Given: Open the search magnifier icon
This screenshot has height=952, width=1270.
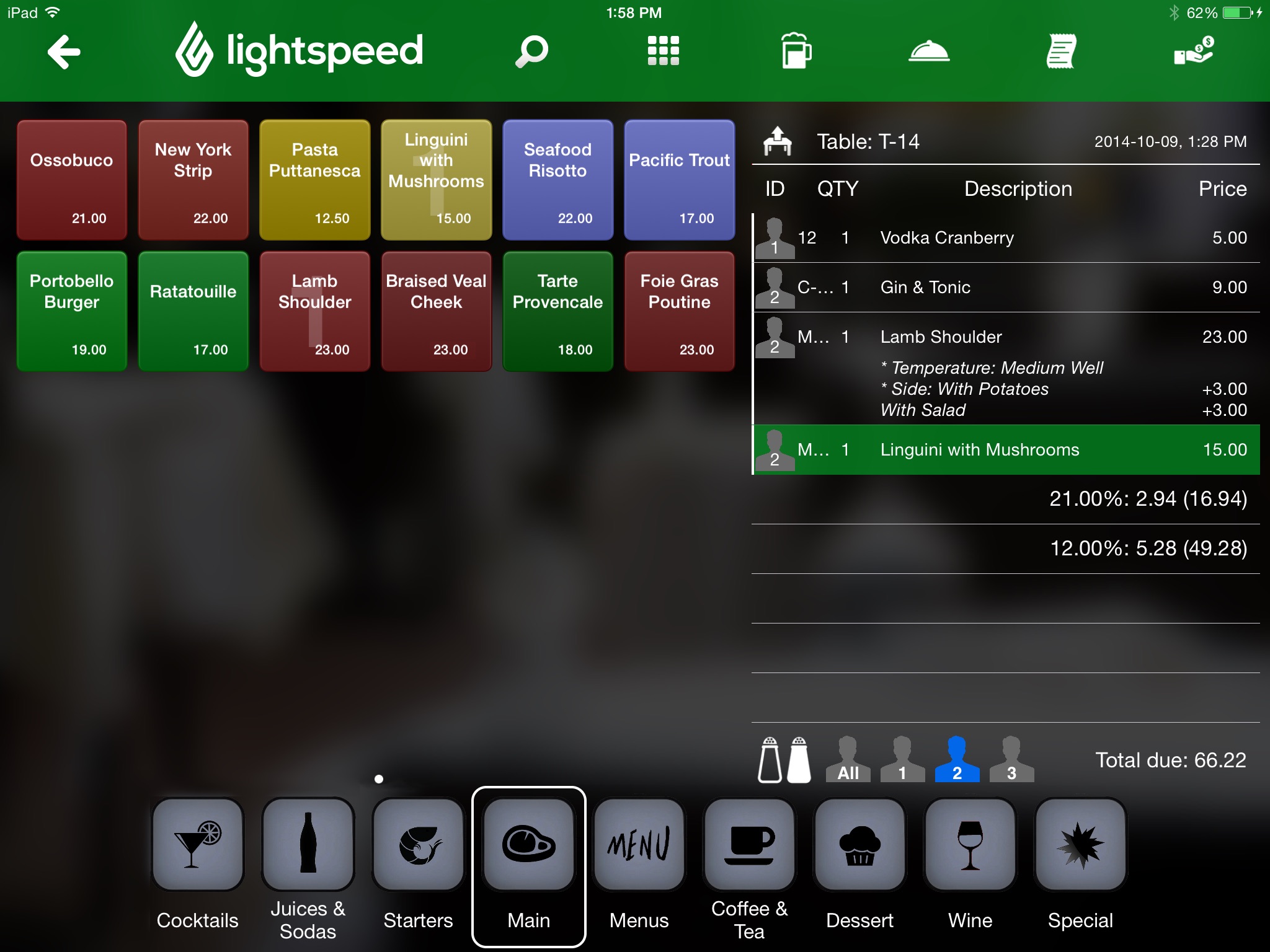Looking at the screenshot, I should [x=531, y=51].
